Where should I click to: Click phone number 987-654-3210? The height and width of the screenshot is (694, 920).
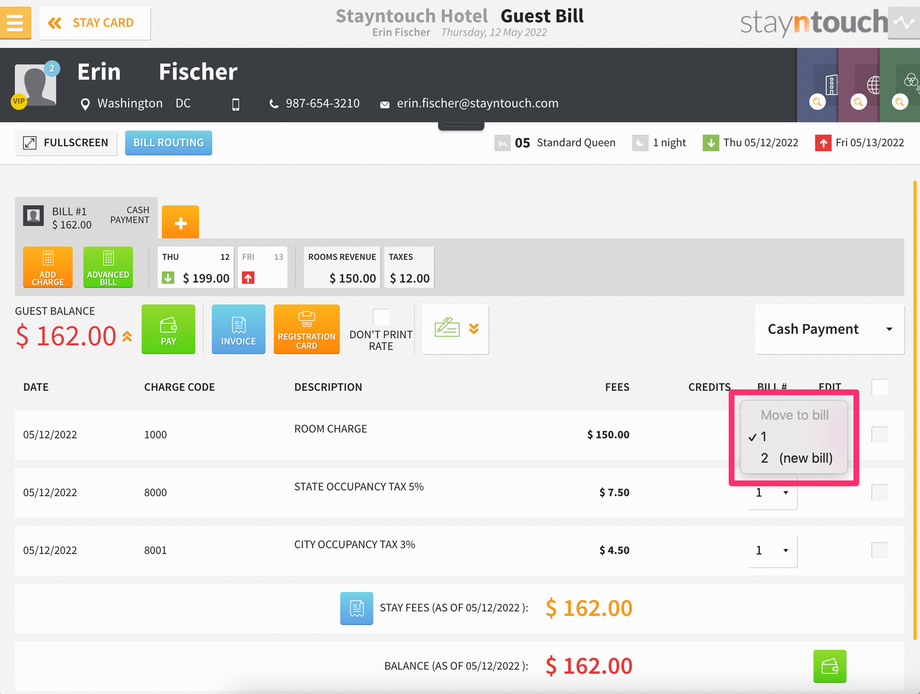coord(323,104)
